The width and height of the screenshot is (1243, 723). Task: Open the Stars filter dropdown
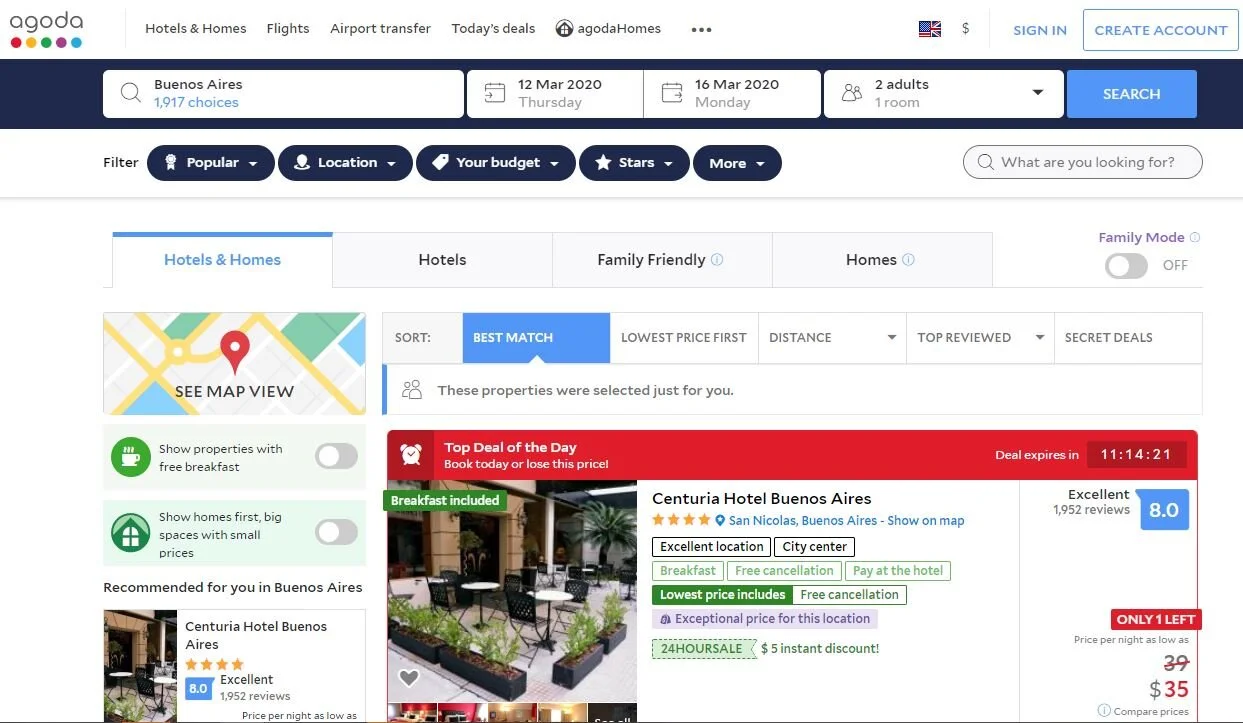pos(634,163)
